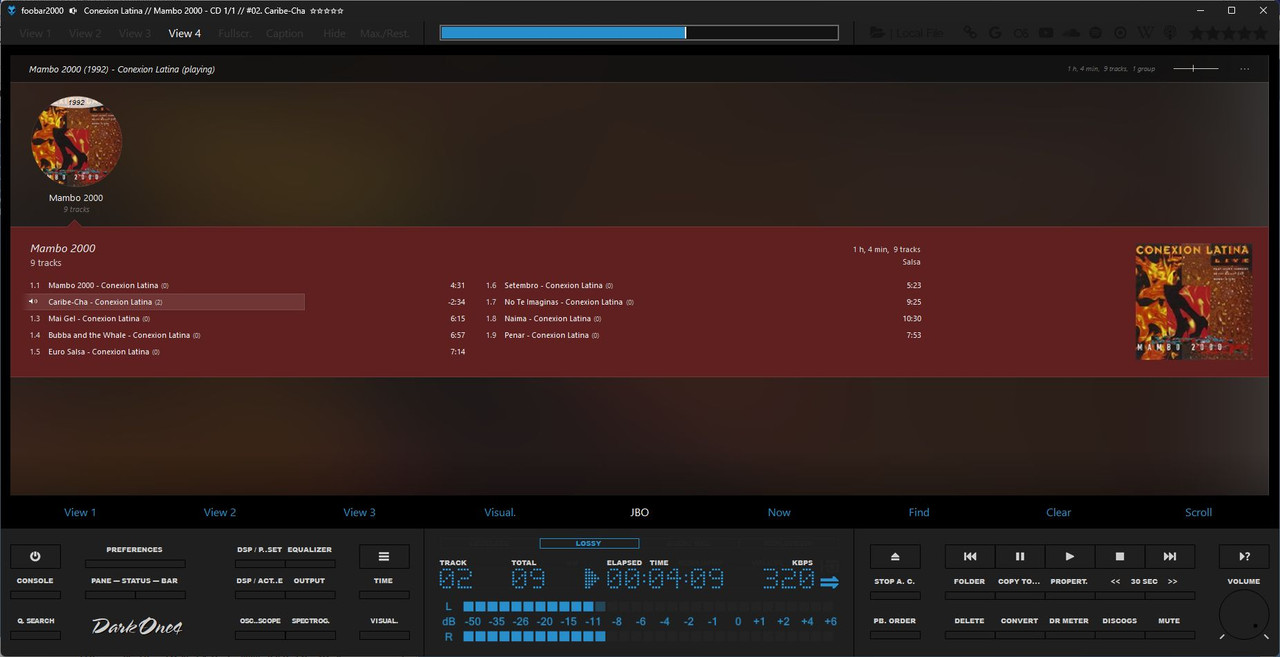Click the blue Now link
This screenshot has width=1280, height=657.
tap(779, 512)
